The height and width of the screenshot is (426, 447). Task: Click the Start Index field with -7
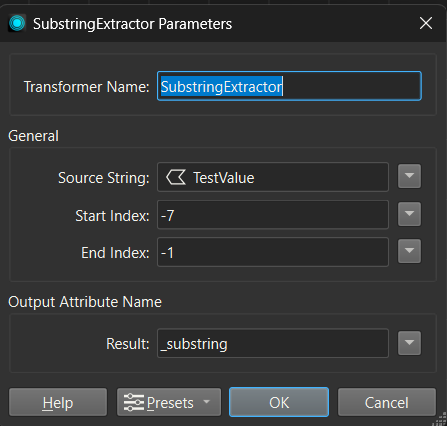point(273,215)
